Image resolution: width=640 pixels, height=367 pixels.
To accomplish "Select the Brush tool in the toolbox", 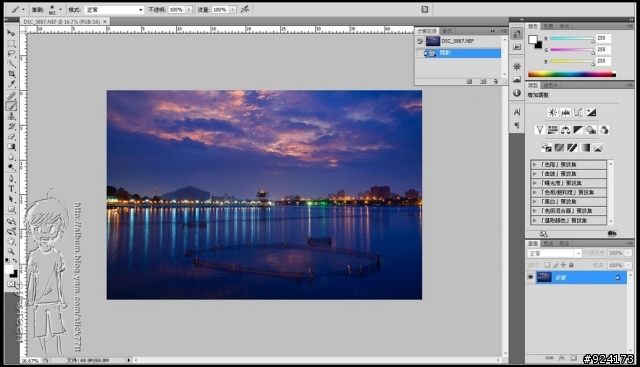I will pos(11,106).
